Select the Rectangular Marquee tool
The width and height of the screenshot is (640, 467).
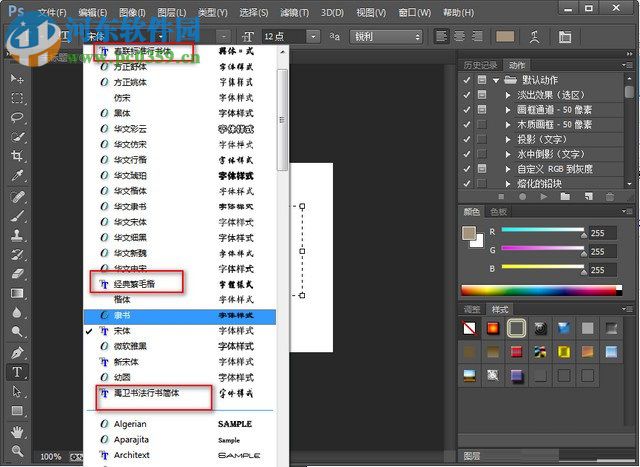click(x=17, y=98)
